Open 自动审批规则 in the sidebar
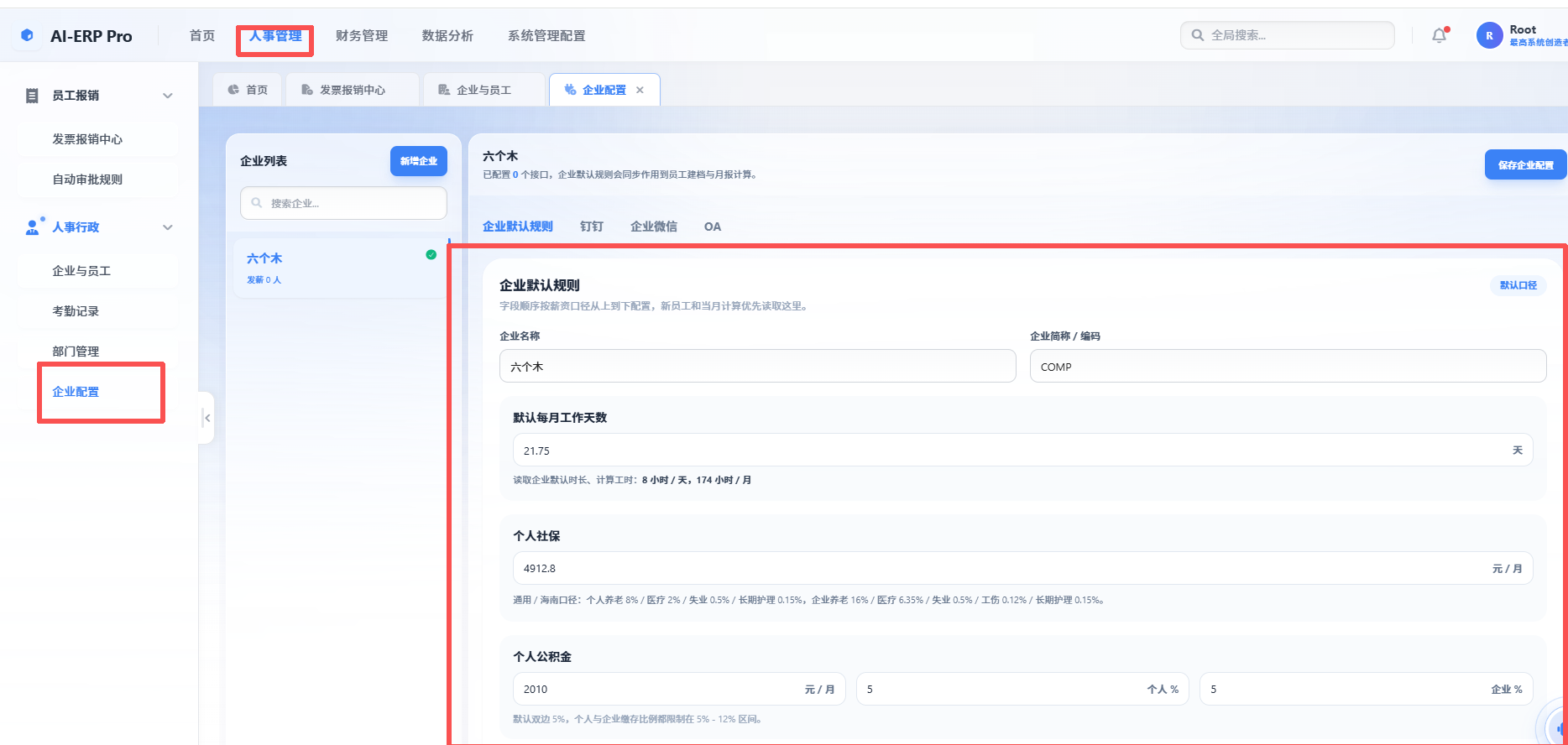The width and height of the screenshot is (1568, 745). point(98,180)
